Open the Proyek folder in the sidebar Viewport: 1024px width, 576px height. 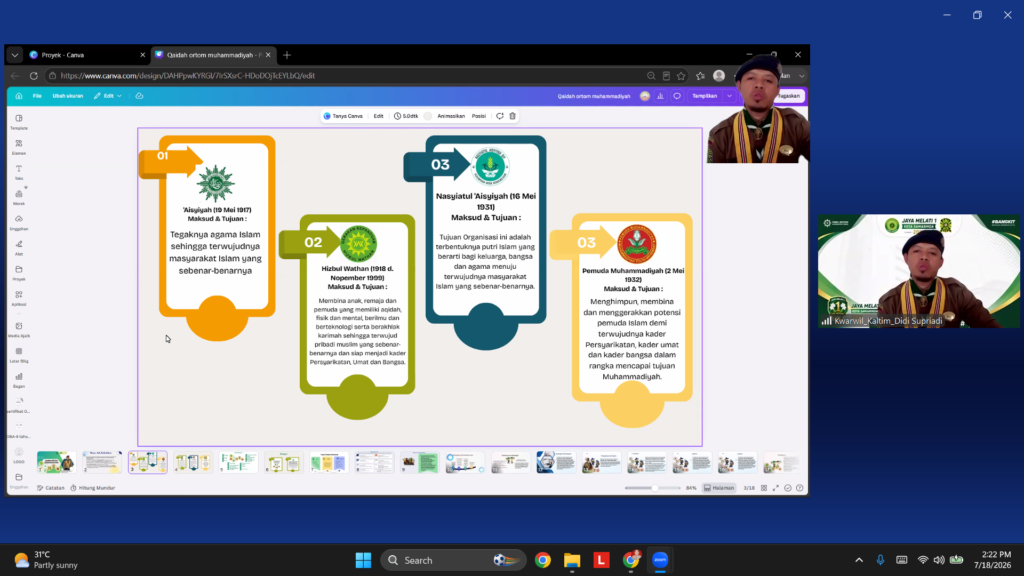19,273
